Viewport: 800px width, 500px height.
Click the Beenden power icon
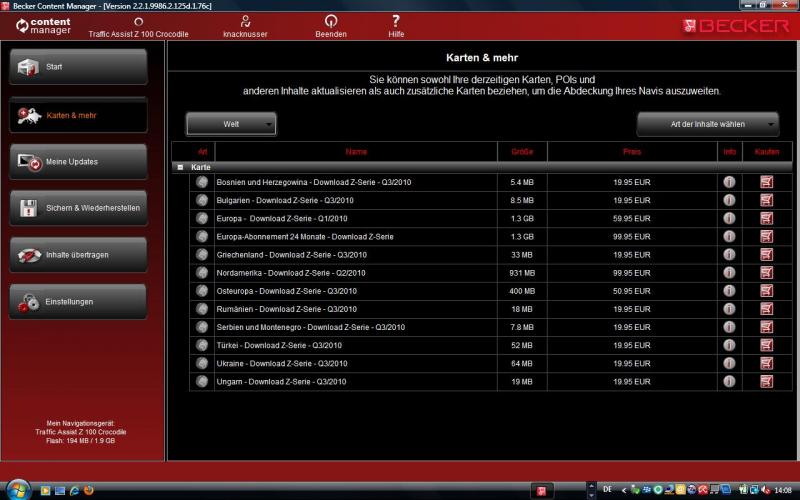click(x=331, y=21)
